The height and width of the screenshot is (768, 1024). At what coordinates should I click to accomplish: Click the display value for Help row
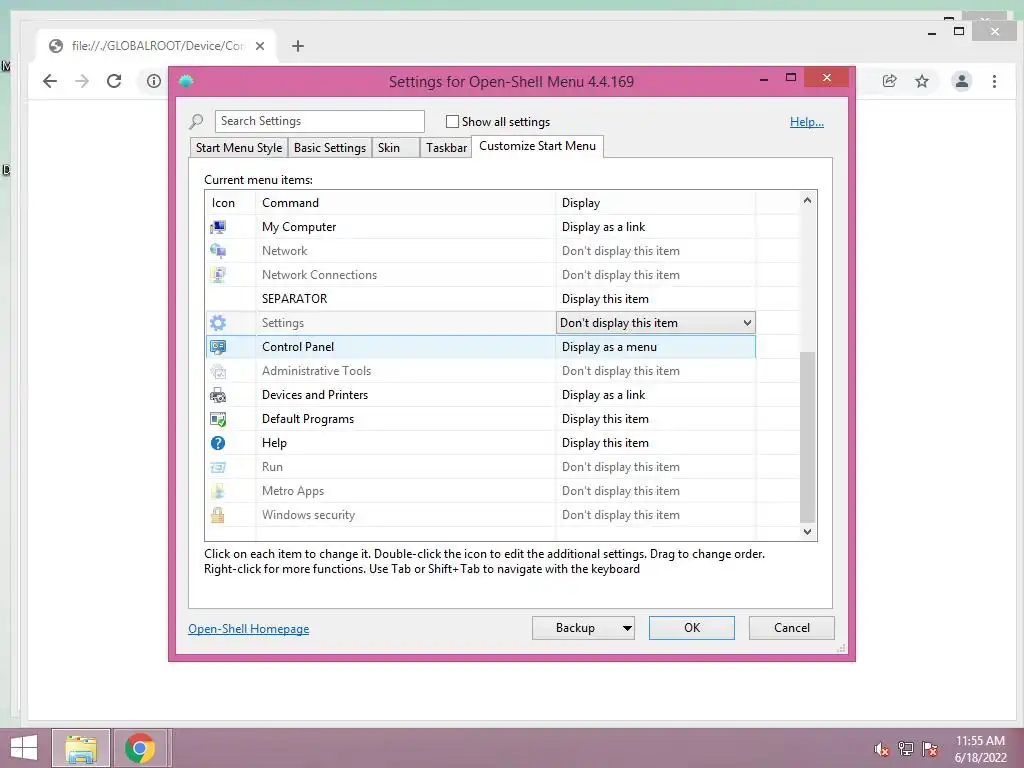[605, 443]
